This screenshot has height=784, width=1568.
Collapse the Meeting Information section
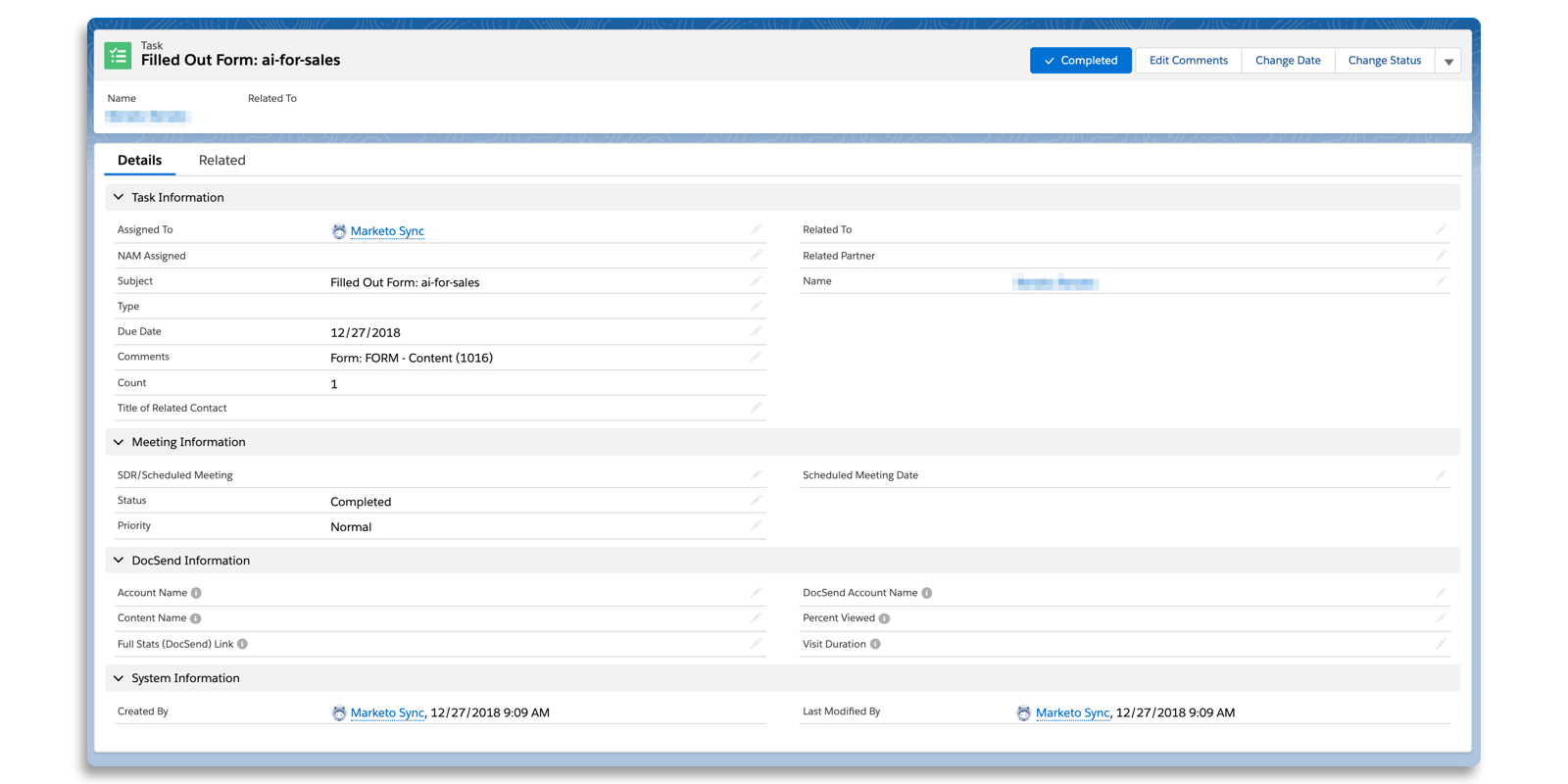(x=119, y=442)
